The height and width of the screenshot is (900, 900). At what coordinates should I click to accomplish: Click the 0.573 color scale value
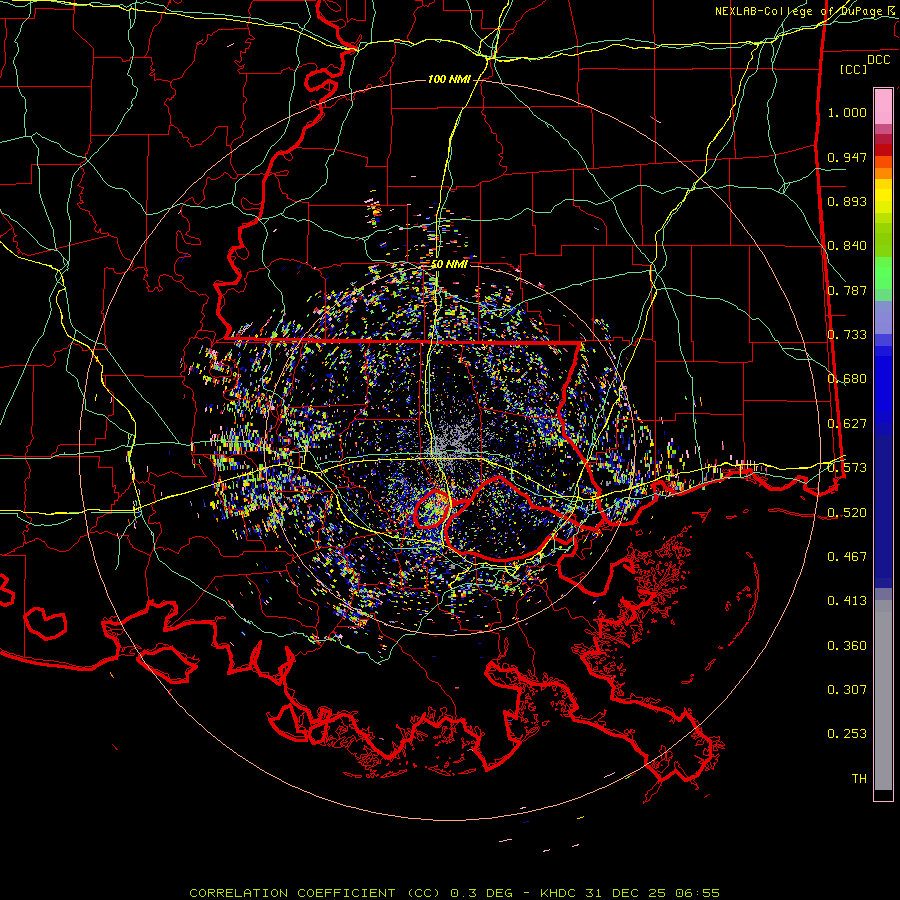click(847, 468)
